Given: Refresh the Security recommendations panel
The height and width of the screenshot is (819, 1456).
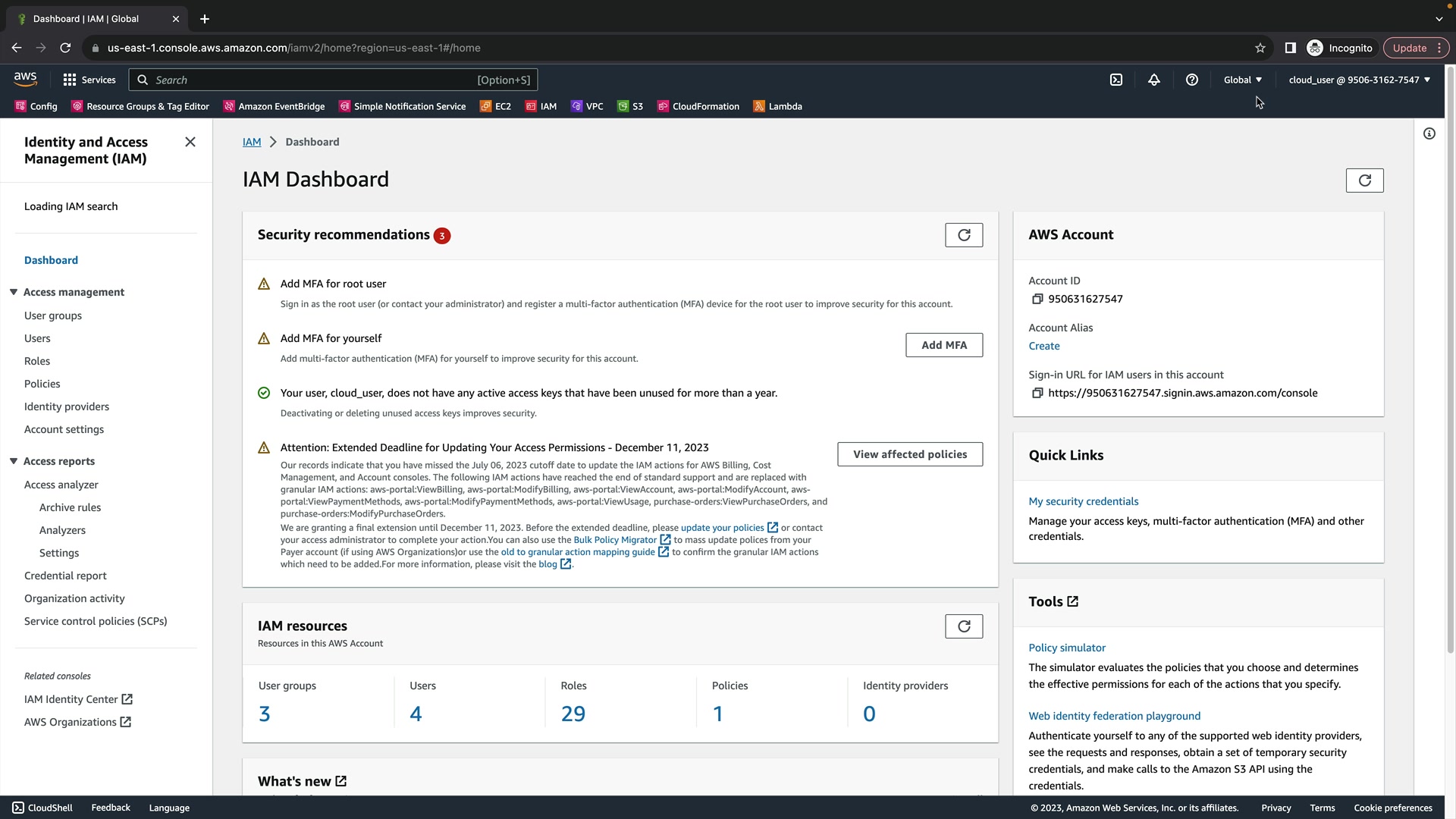Looking at the screenshot, I should [x=964, y=235].
